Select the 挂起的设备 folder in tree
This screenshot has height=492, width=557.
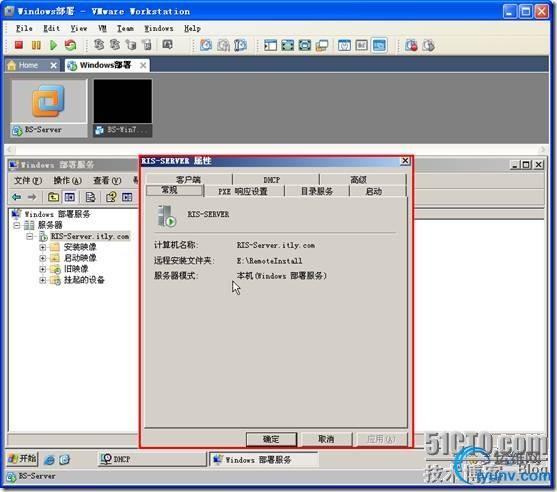(84, 280)
